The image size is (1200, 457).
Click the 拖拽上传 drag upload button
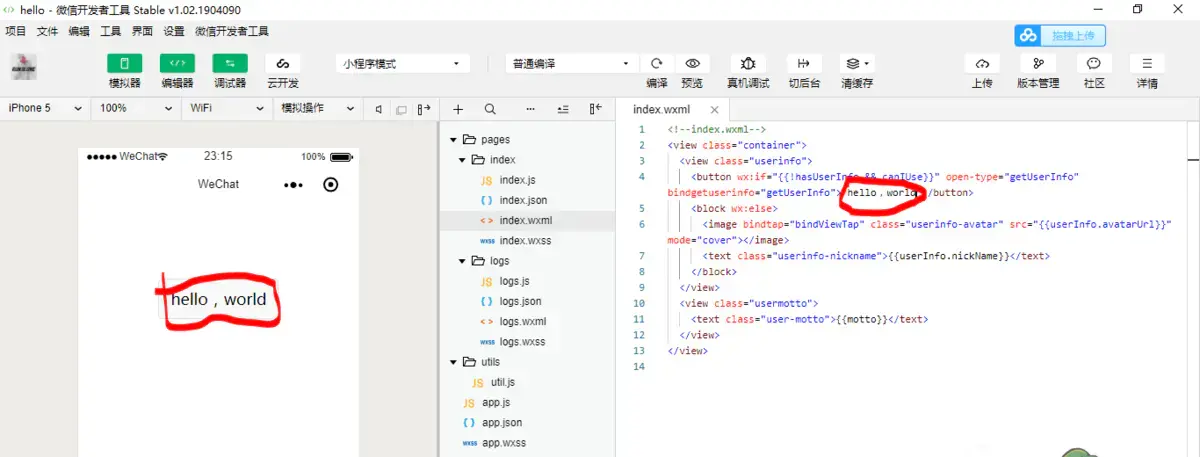[1060, 36]
